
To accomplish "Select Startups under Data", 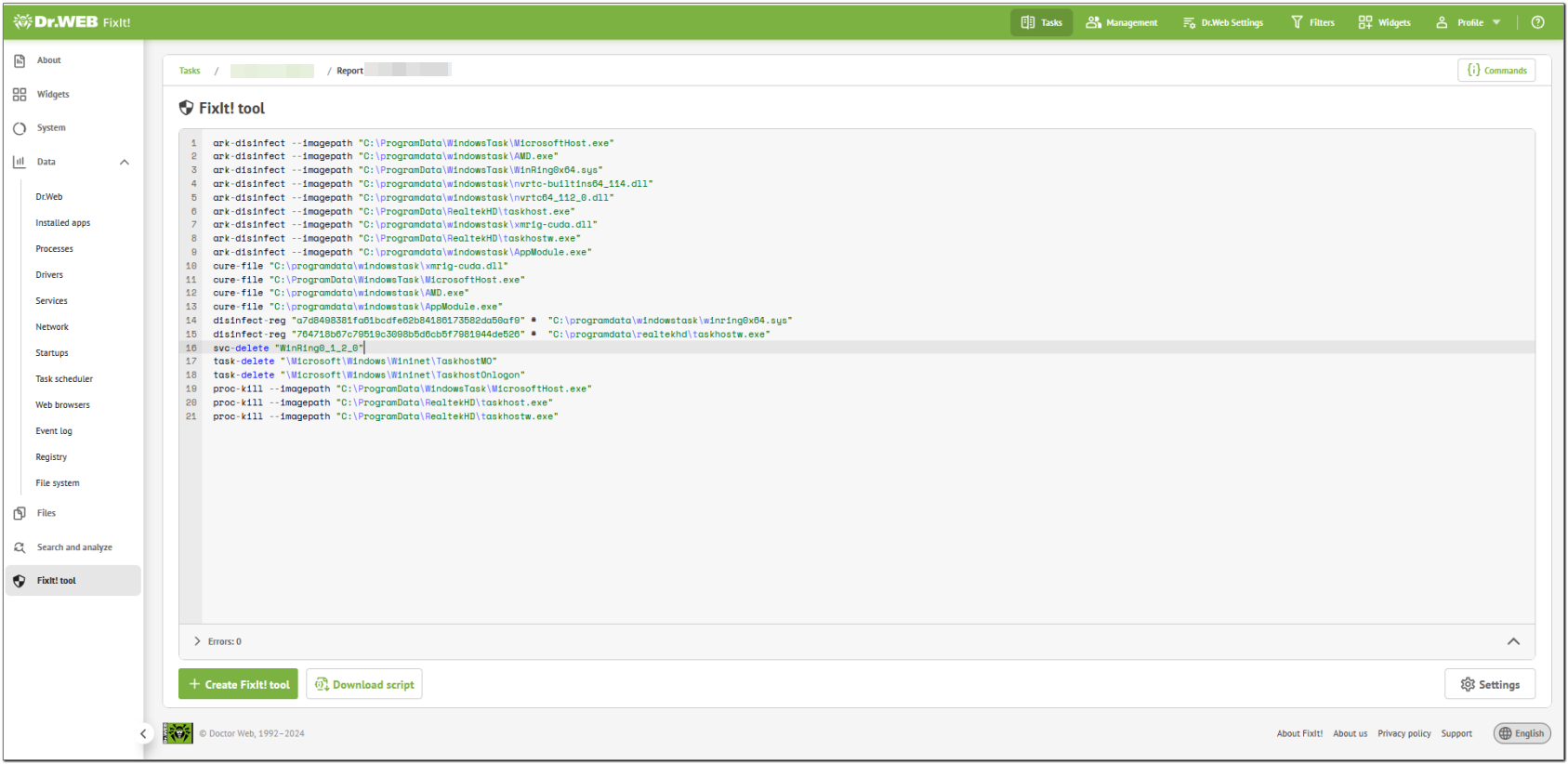I will coord(52,353).
